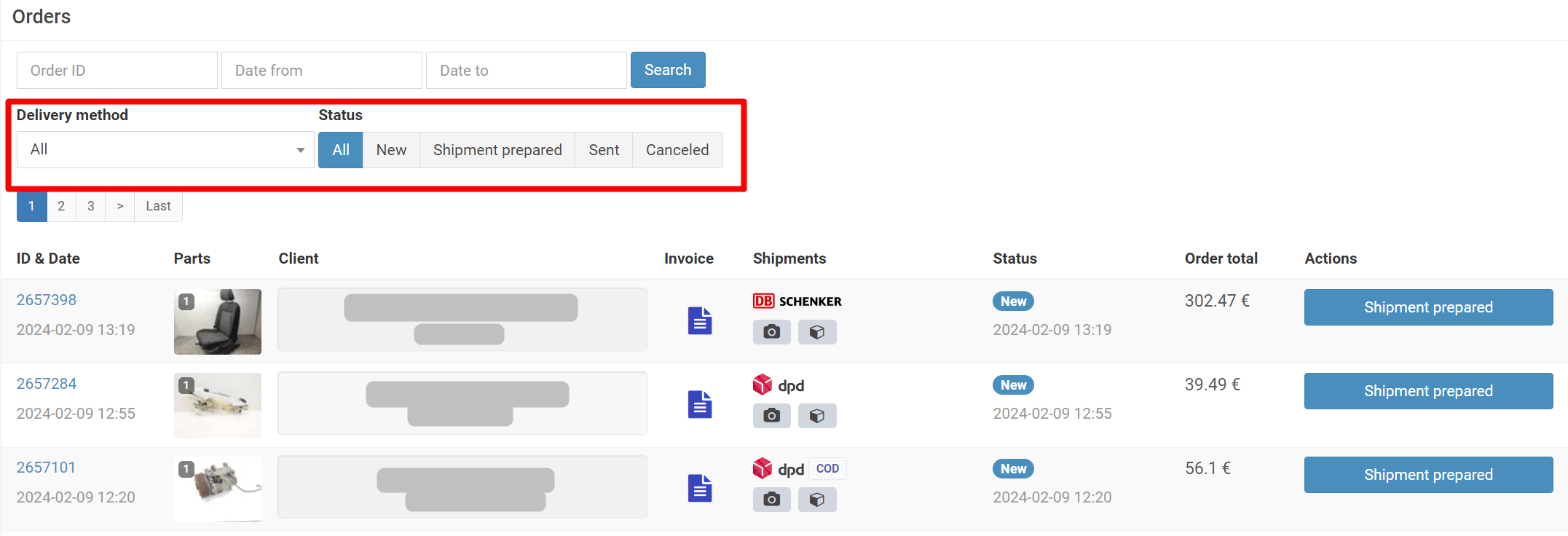Go to page 2 of orders
1568x536 pixels.
point(61,206)
